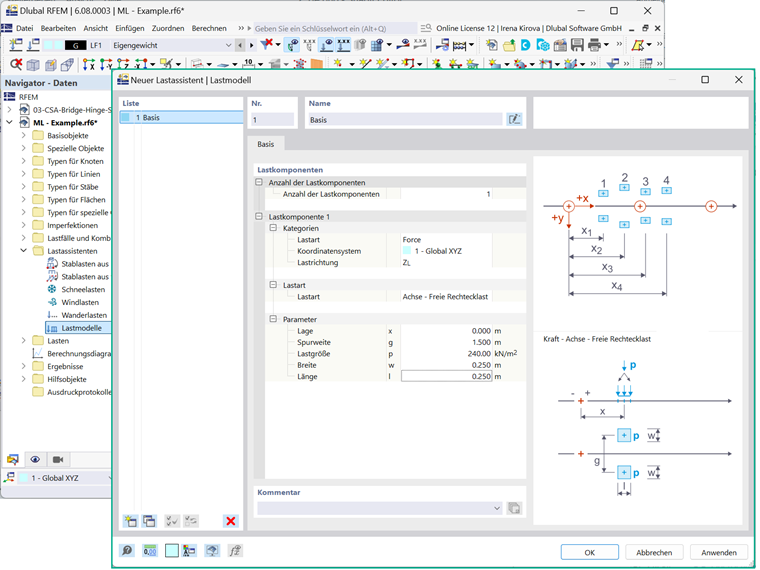Click the units and decimals 0.00 icon
760x570 pixels.
(x=150, y=551)
